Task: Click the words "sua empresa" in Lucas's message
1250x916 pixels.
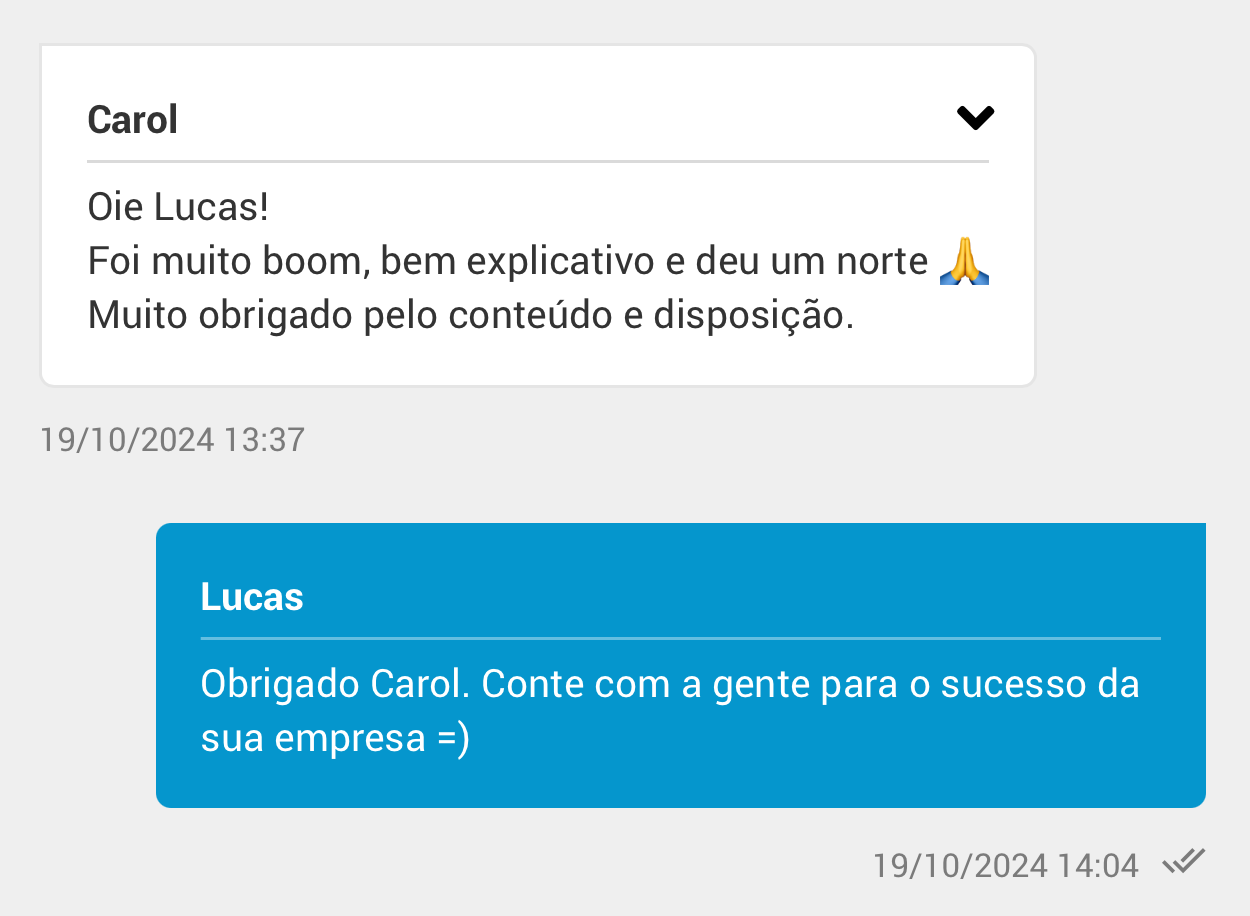Action: click(313, 738)
